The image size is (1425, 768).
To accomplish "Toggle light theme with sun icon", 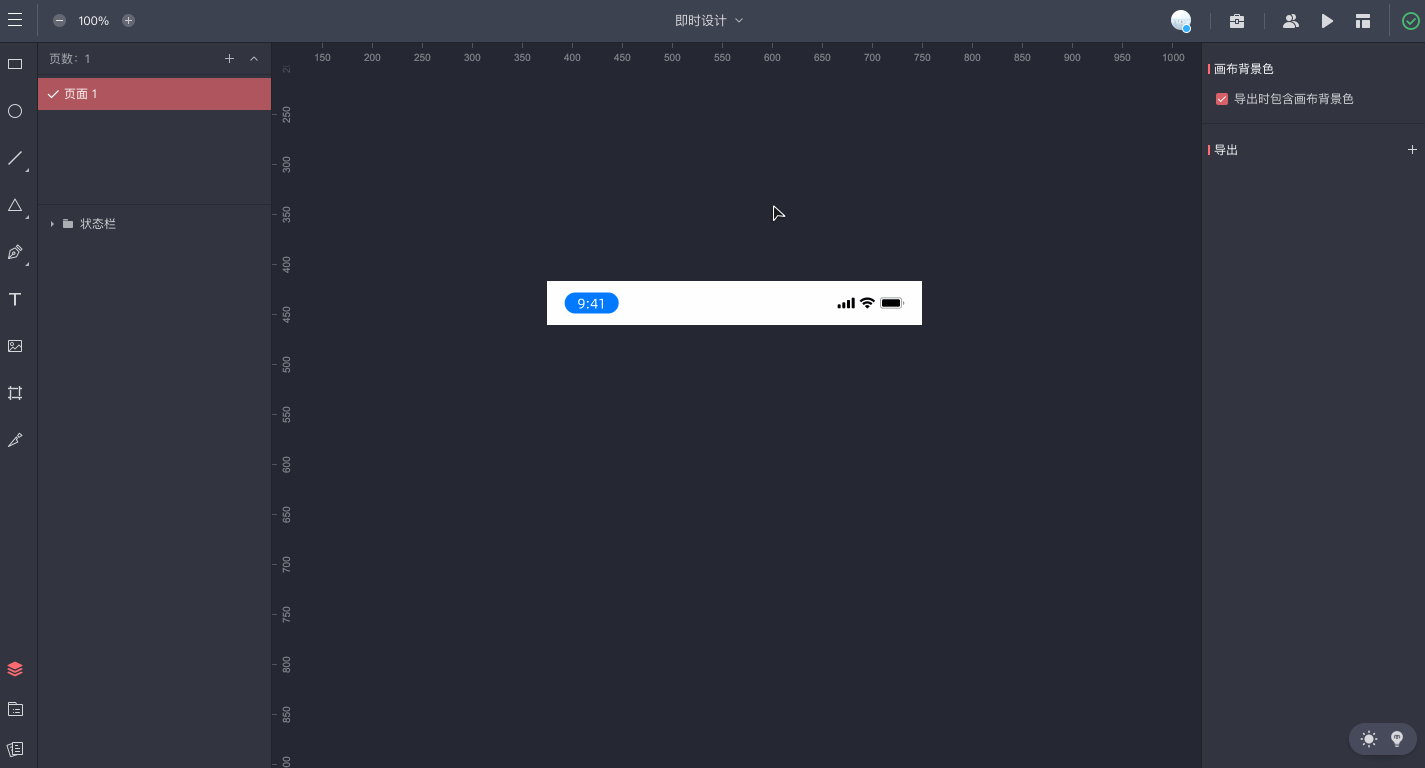I will click(x=1369, y=739).
